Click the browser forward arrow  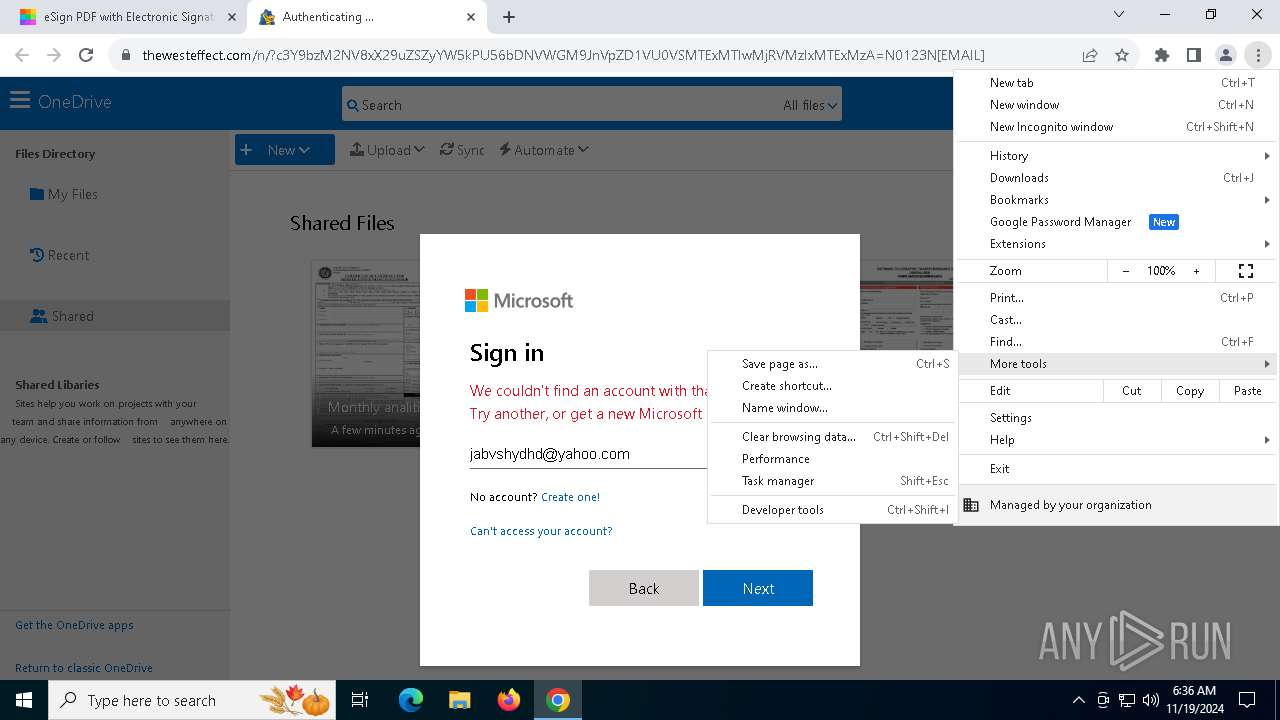tap(54, 55)
